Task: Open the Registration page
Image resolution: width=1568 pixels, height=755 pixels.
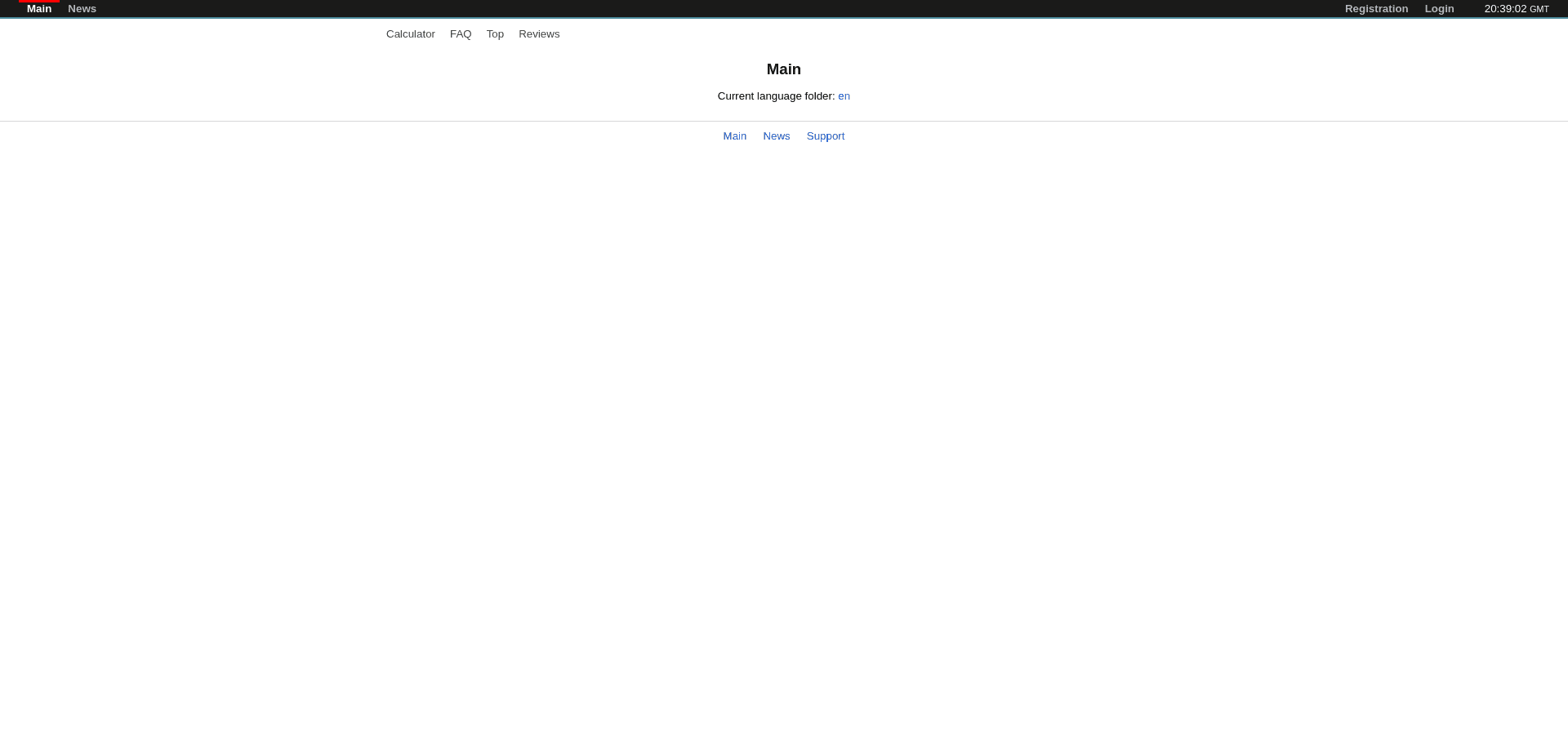Action: coord(1376,9)
